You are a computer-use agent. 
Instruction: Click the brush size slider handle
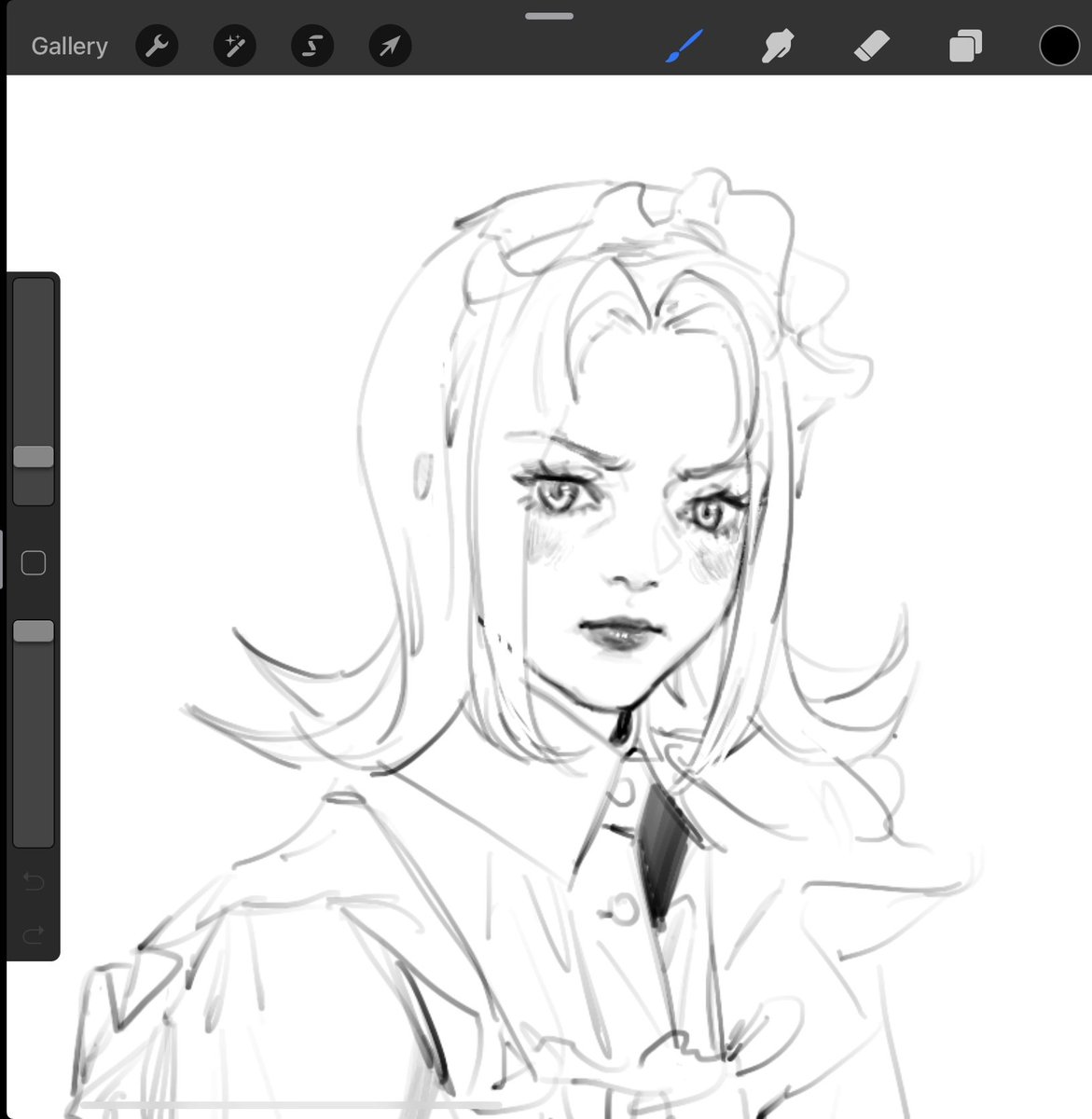(34, 456)
